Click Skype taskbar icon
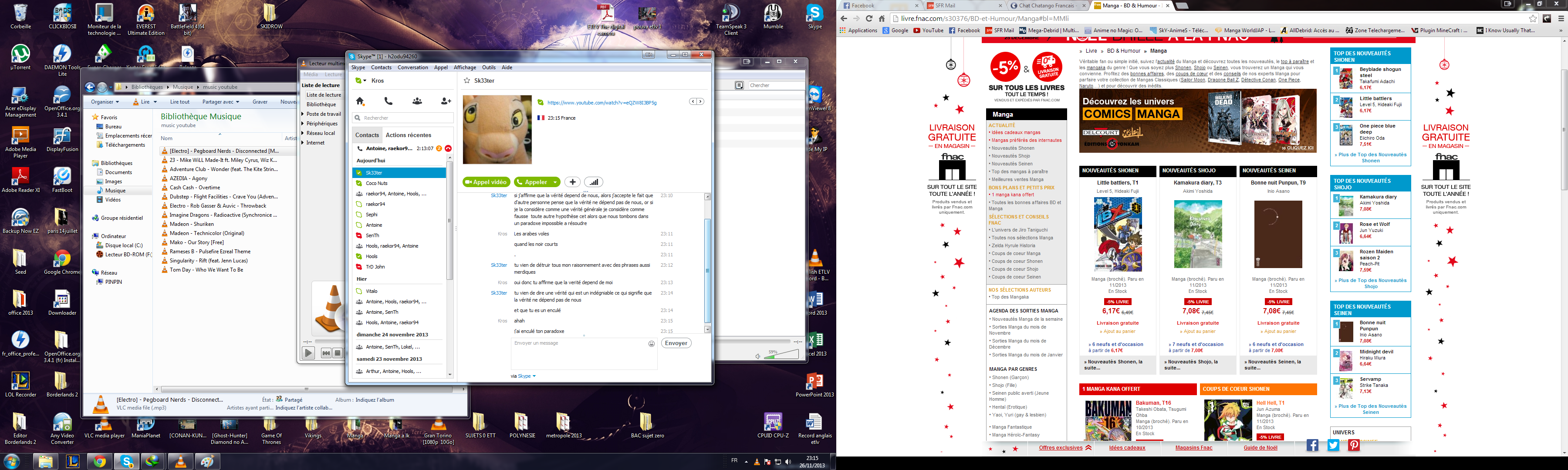 pyautogui.click(x=127, y=461)
